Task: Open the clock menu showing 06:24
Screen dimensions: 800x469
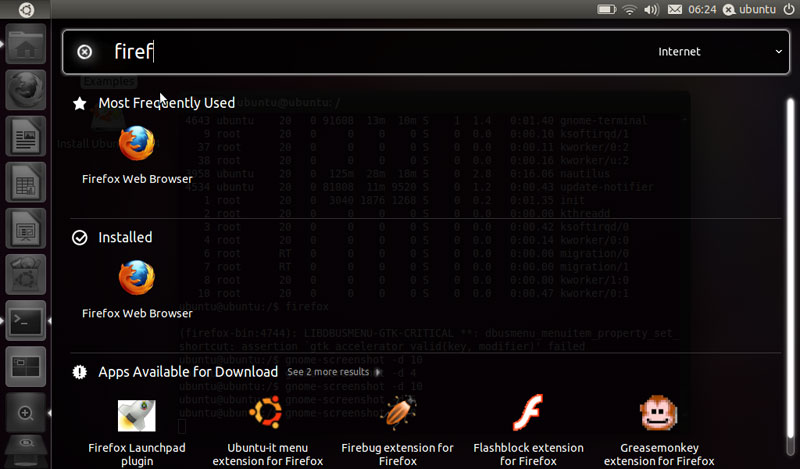Action: (x=703, y=9)
